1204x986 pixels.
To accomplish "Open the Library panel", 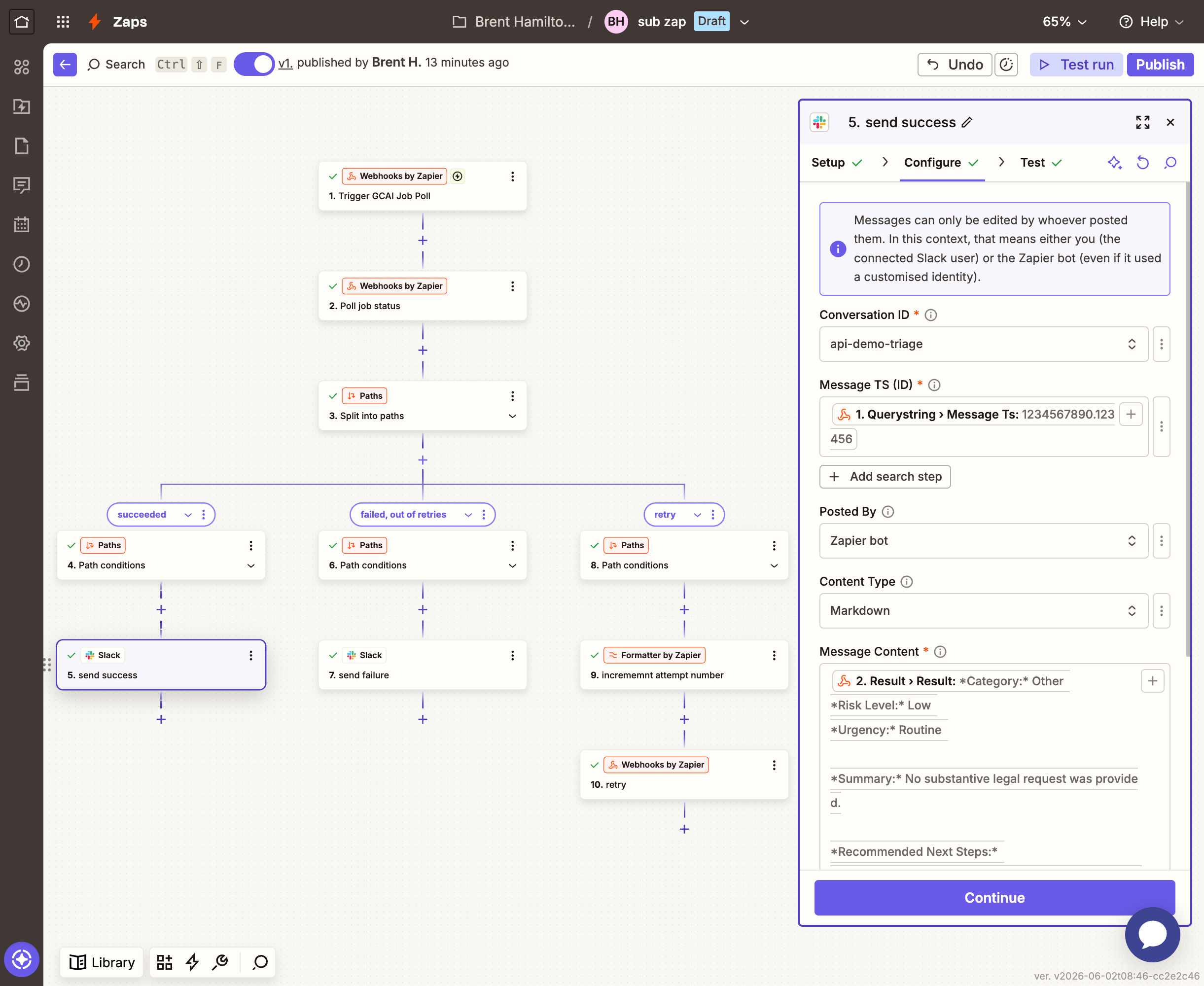I will pyautogui.click(x=102, y=962).
